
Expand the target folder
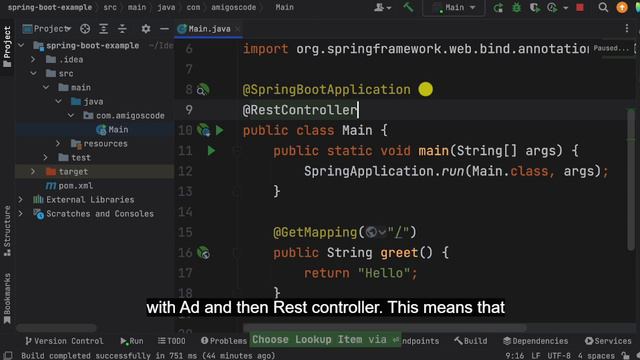click(x=33, y=171)
